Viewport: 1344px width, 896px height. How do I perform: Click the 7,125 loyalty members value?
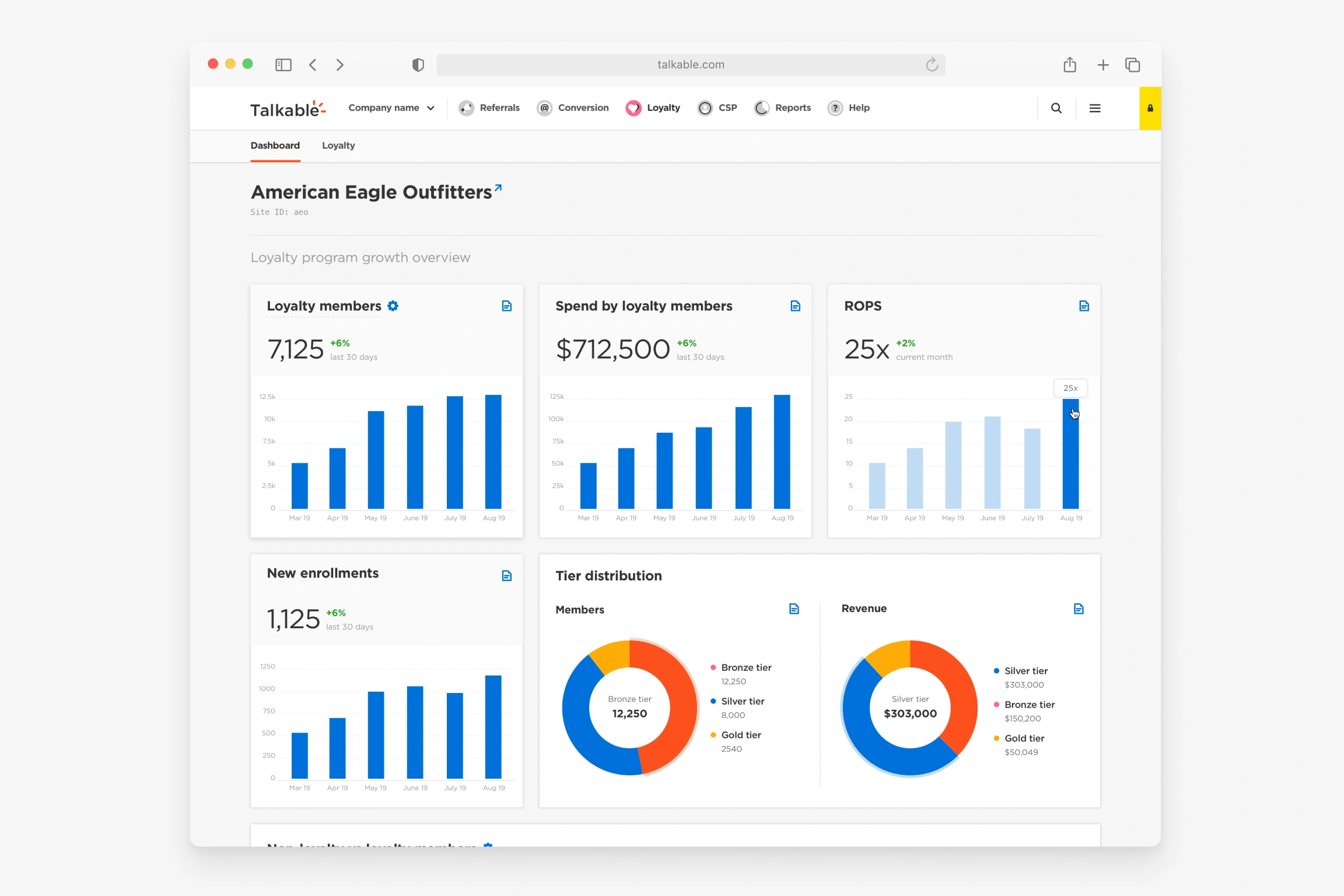295,349
